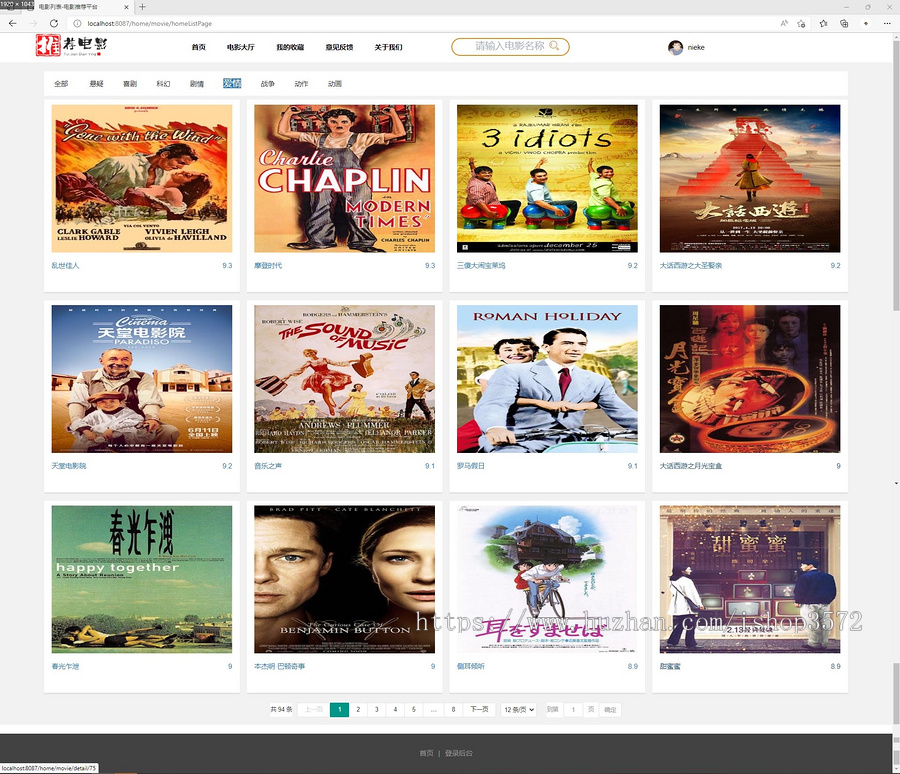Open 意见反馈 navigation item

tap(339, 47)
